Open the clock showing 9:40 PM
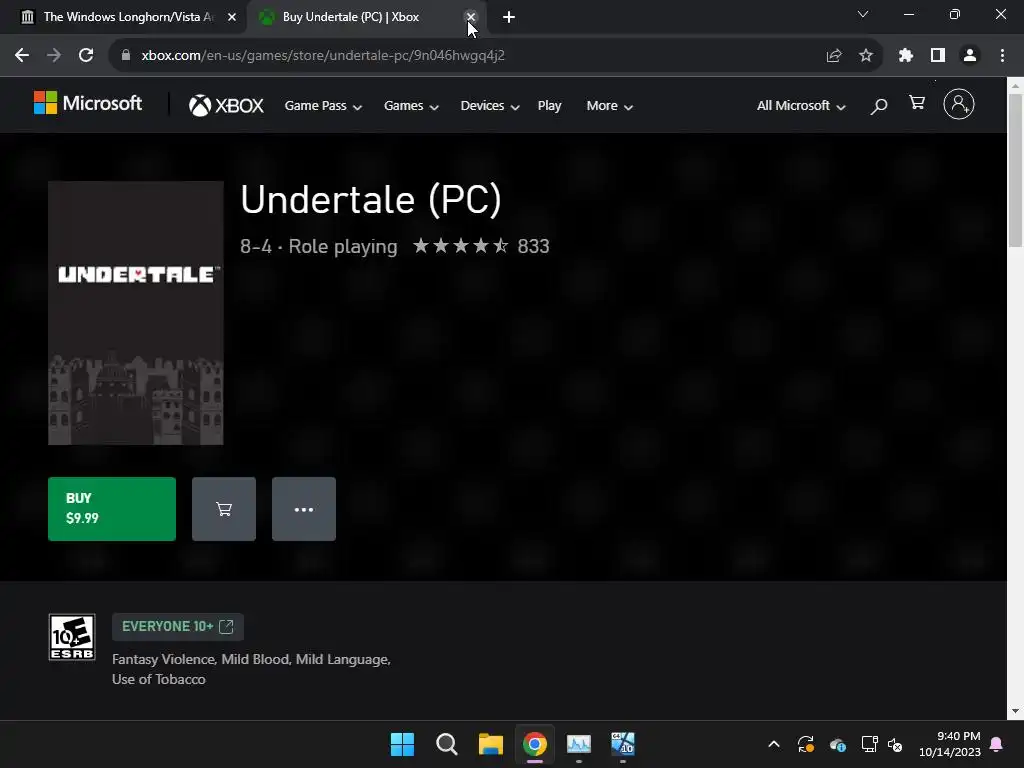The image size is (1024, 768). coord(950,744)
